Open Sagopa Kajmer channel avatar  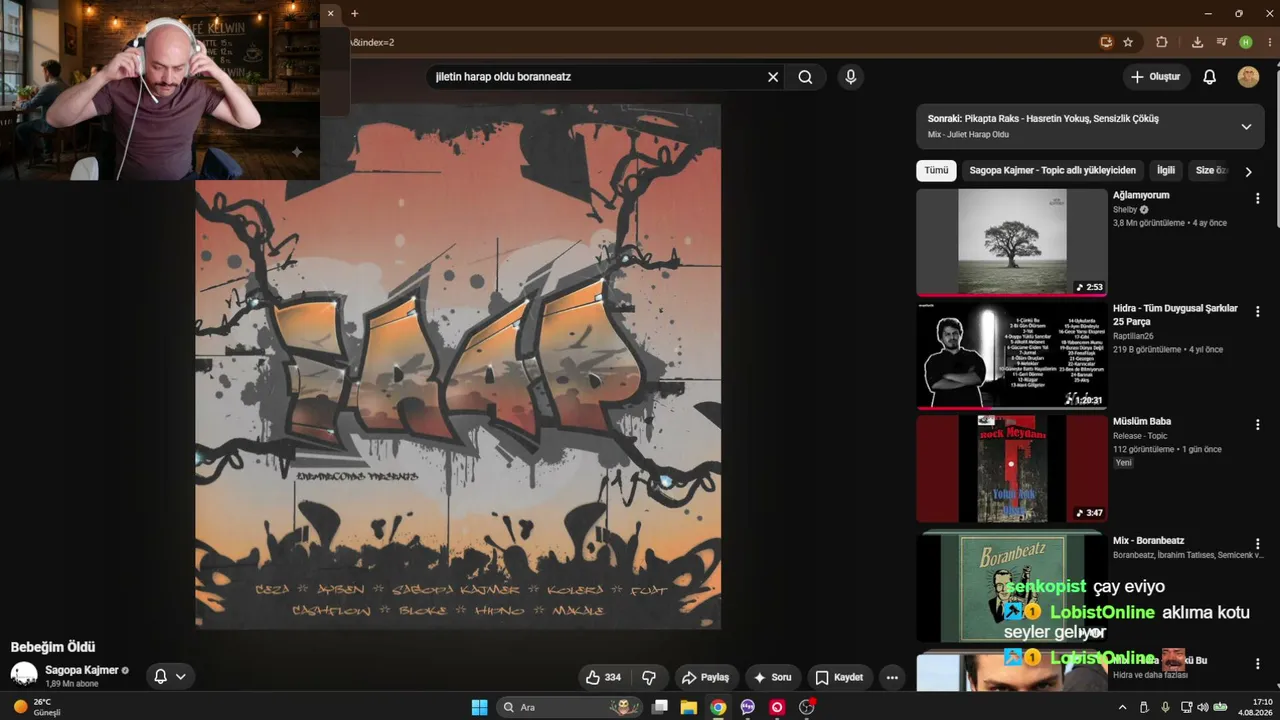[24, 675]
